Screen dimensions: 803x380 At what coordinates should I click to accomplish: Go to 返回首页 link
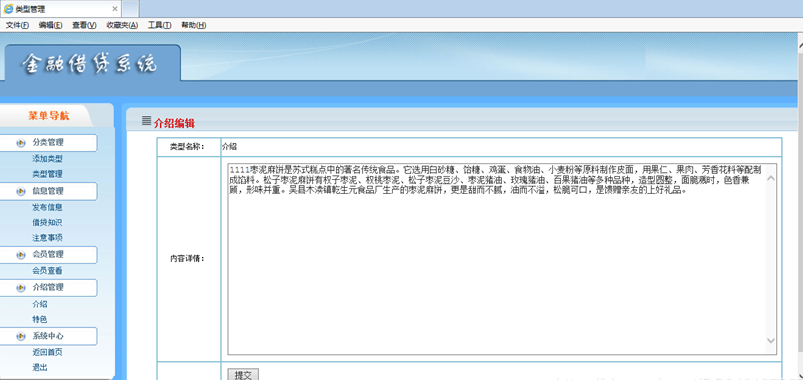[x=48, y=352]
